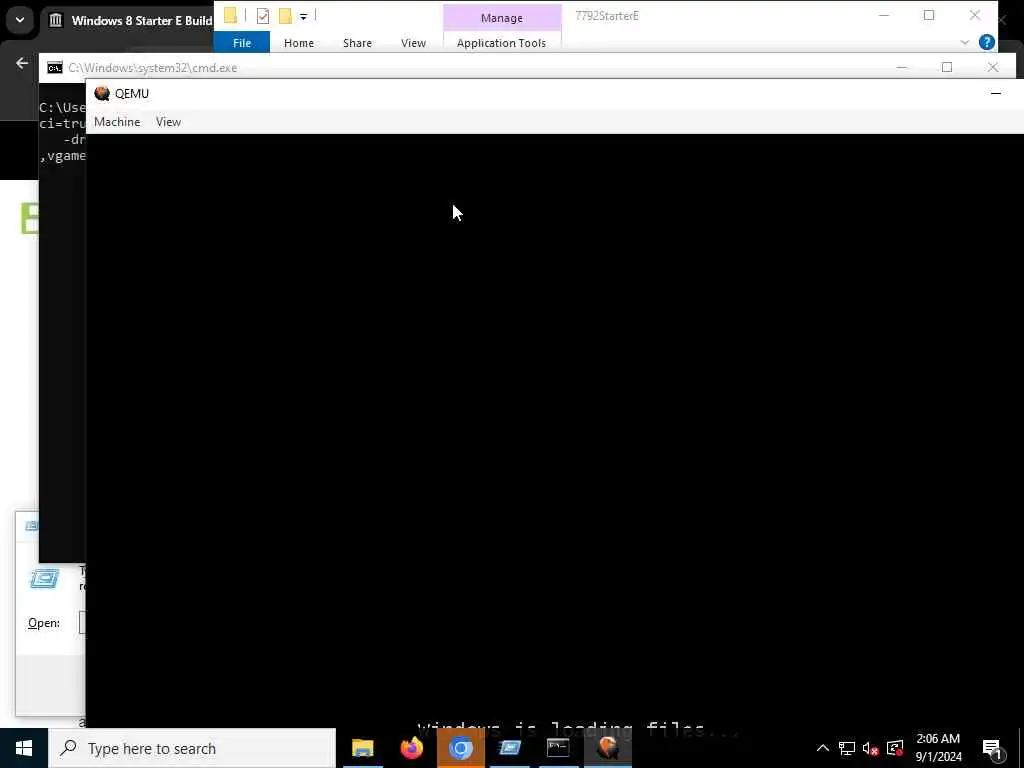Click the cmd.exe title bar icon
The image size is (1024, 768).
(x=55, y=68)
